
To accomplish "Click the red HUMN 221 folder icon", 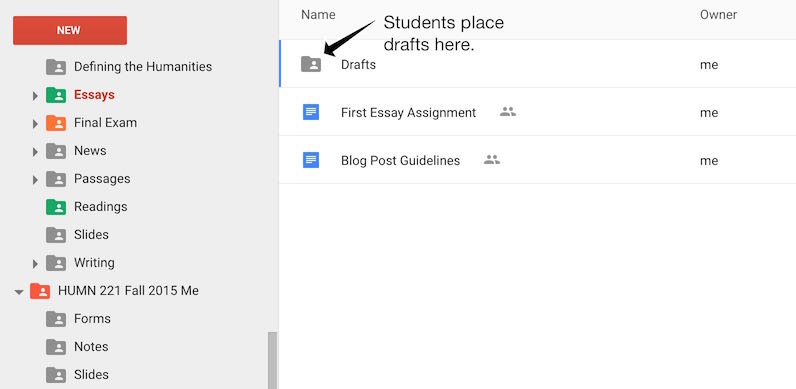I will [x=40, y=291].
